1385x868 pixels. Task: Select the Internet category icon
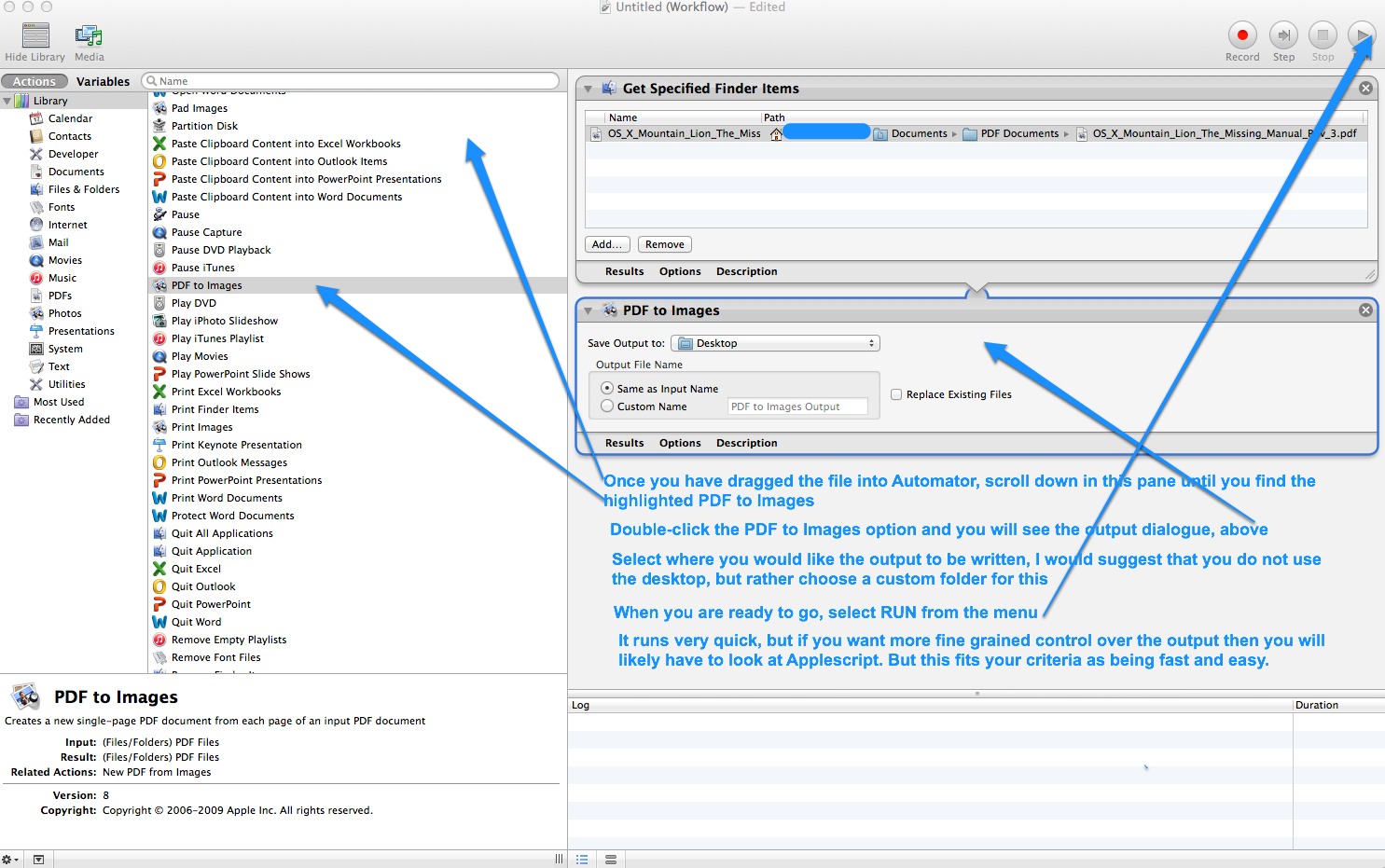36,225
